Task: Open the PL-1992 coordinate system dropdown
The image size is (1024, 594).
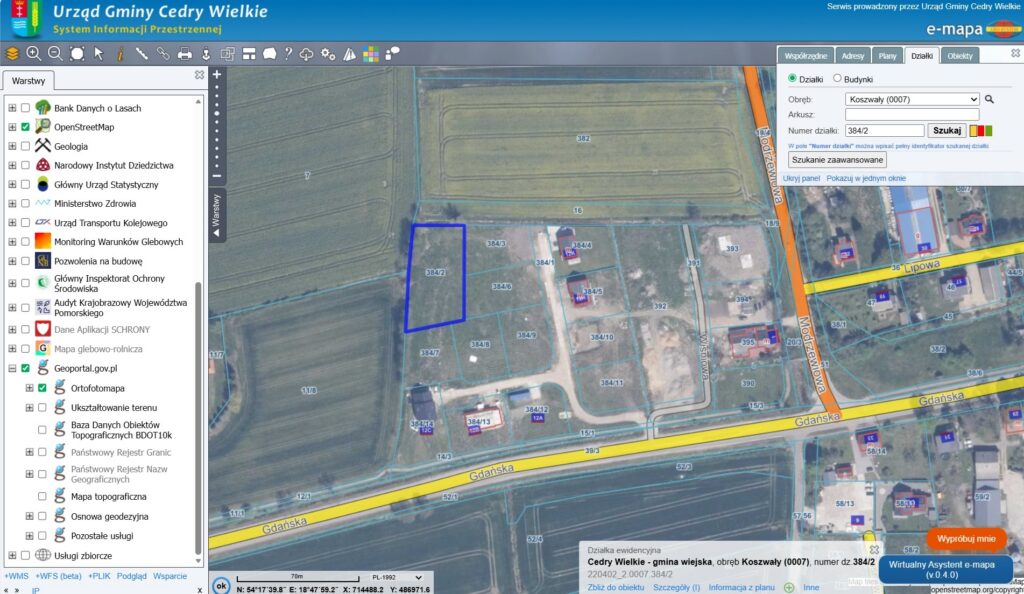Action: (396, 578)
